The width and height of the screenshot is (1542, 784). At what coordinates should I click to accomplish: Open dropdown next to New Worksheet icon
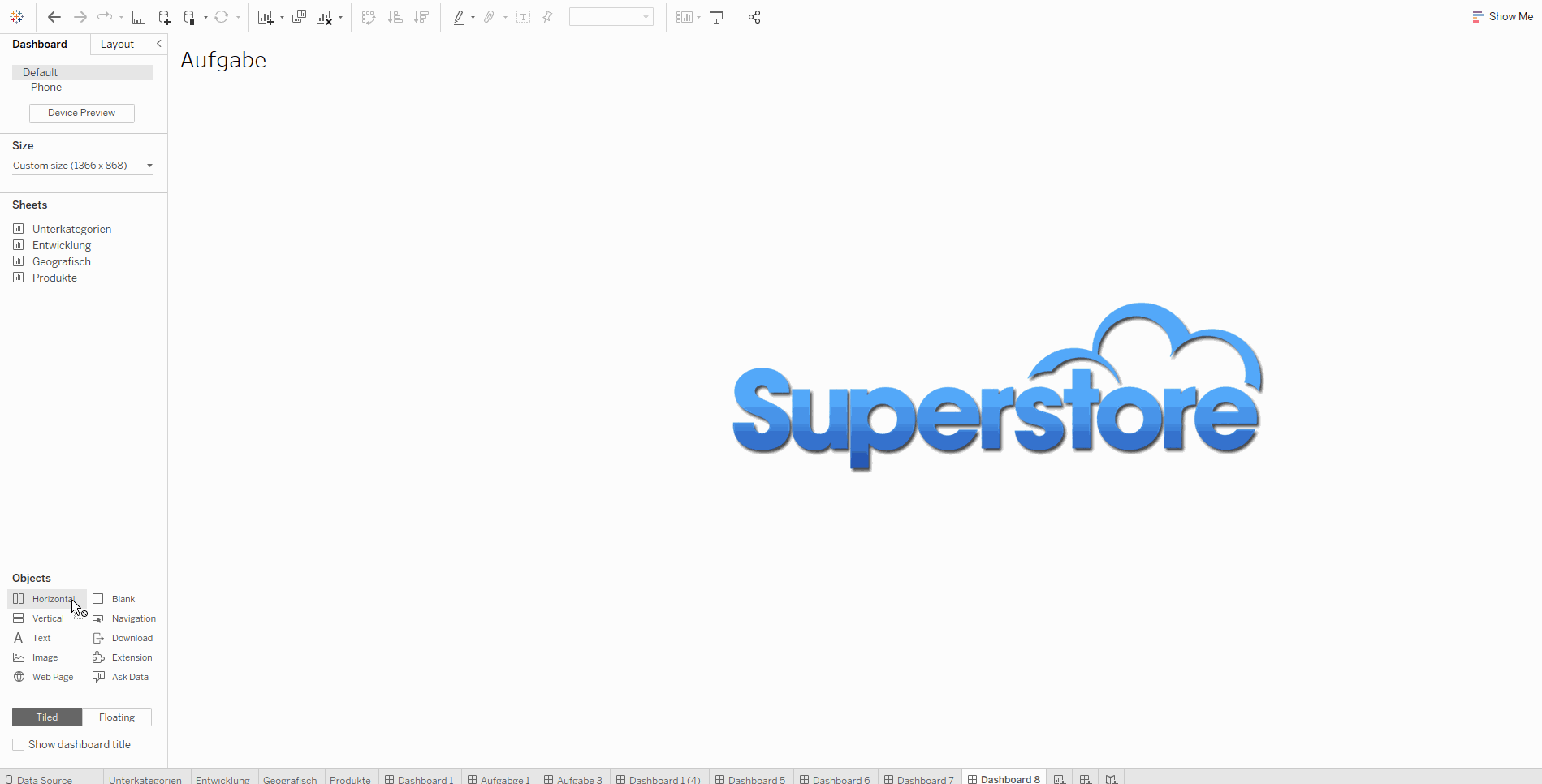(282, 18)
